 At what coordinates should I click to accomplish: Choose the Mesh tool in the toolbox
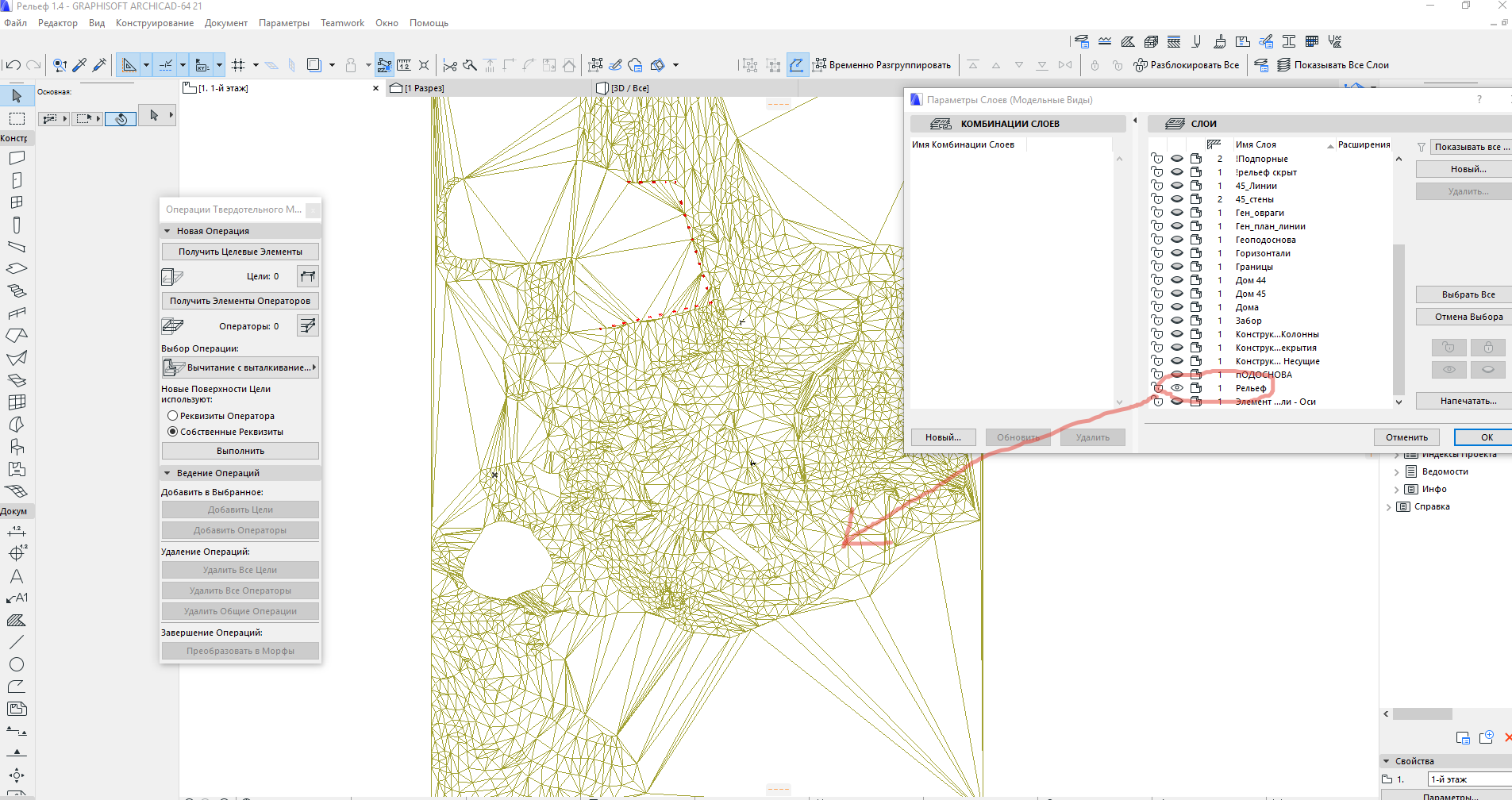coord(17,491)
